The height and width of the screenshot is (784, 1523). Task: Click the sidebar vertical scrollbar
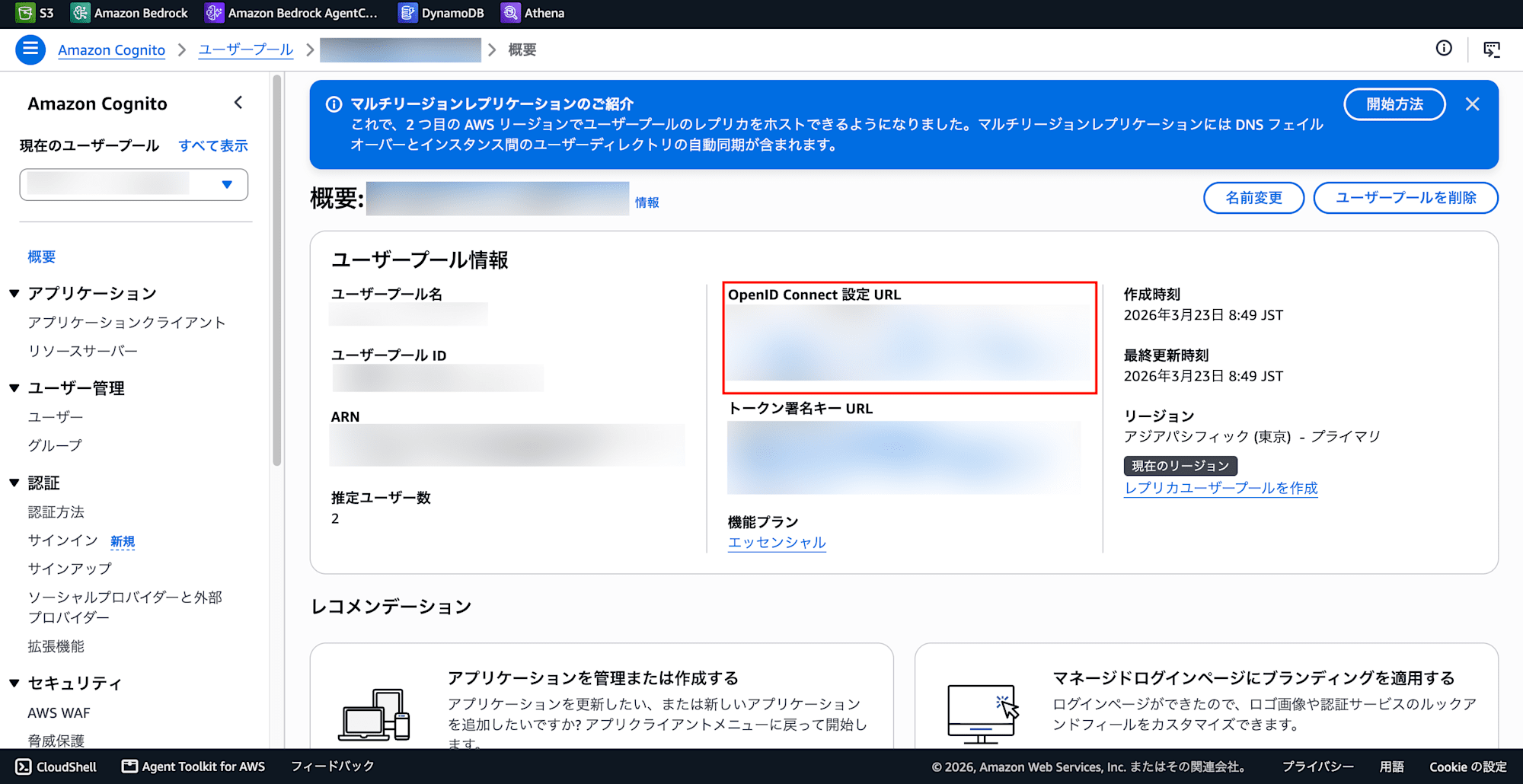pos(277,270)
